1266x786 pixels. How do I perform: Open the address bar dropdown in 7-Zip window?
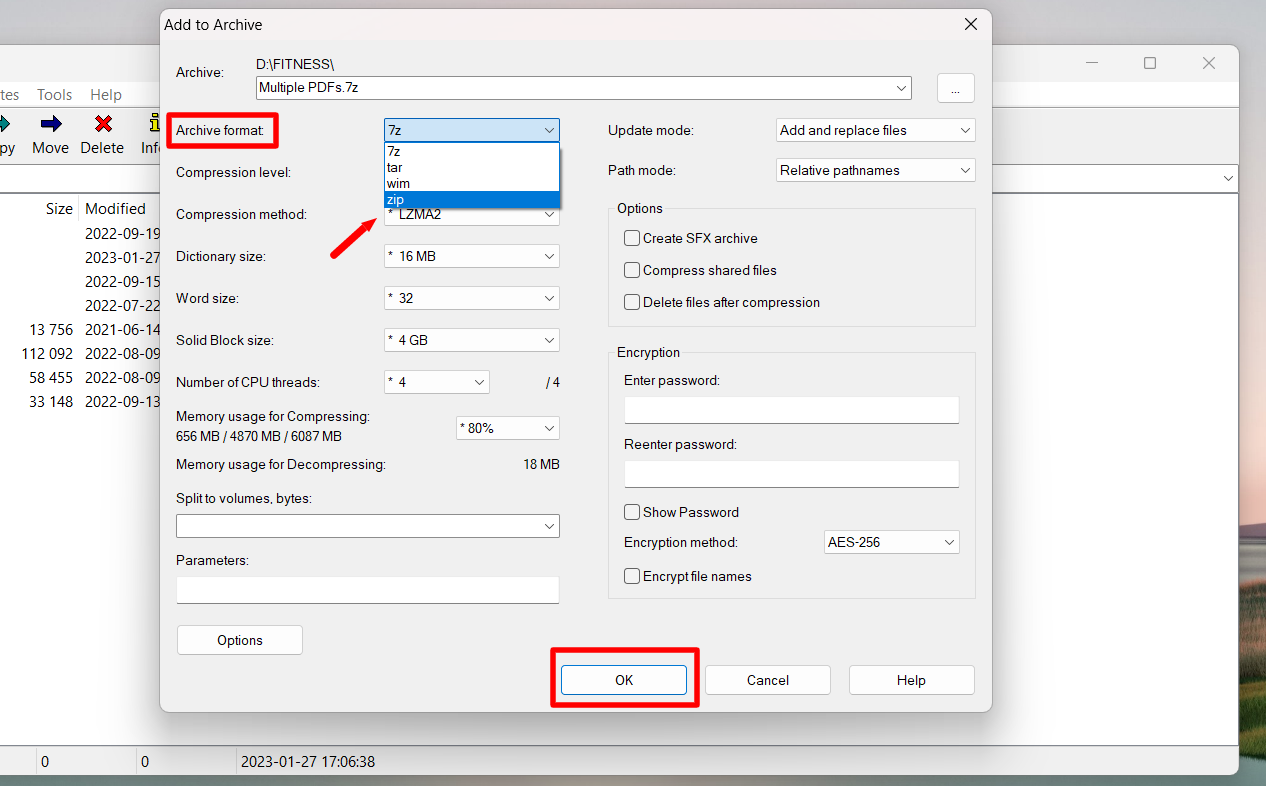[1228, 178]
